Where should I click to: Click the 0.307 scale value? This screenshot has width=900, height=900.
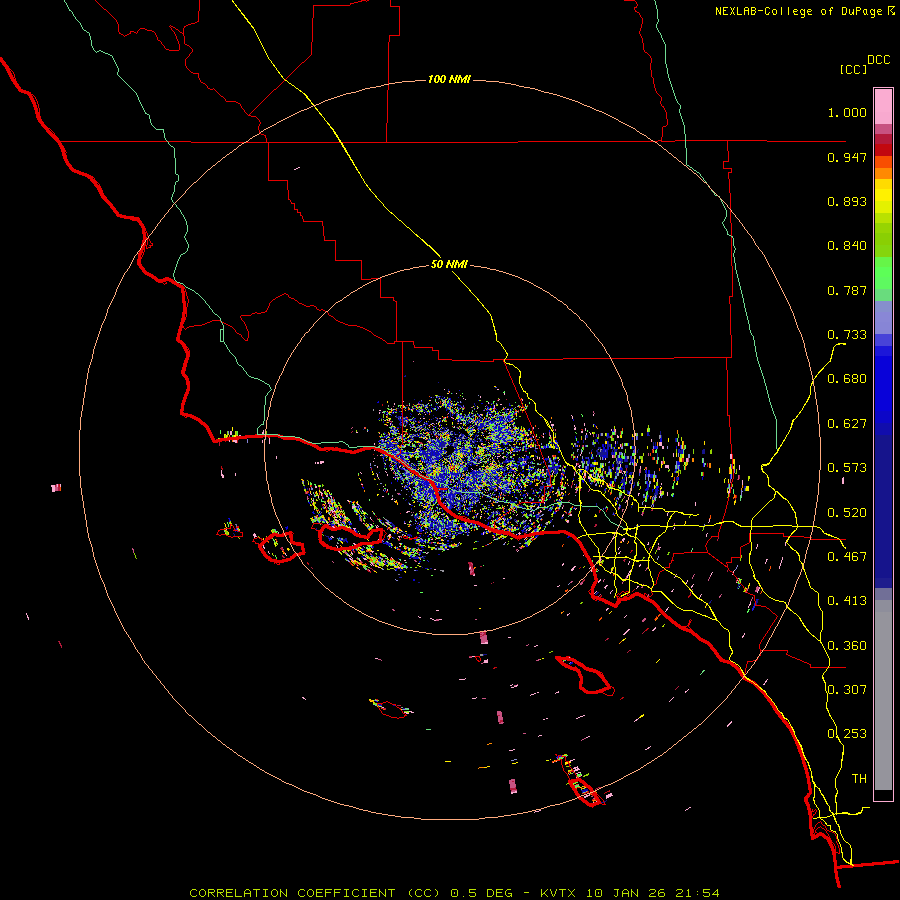[x=847, y=690]
